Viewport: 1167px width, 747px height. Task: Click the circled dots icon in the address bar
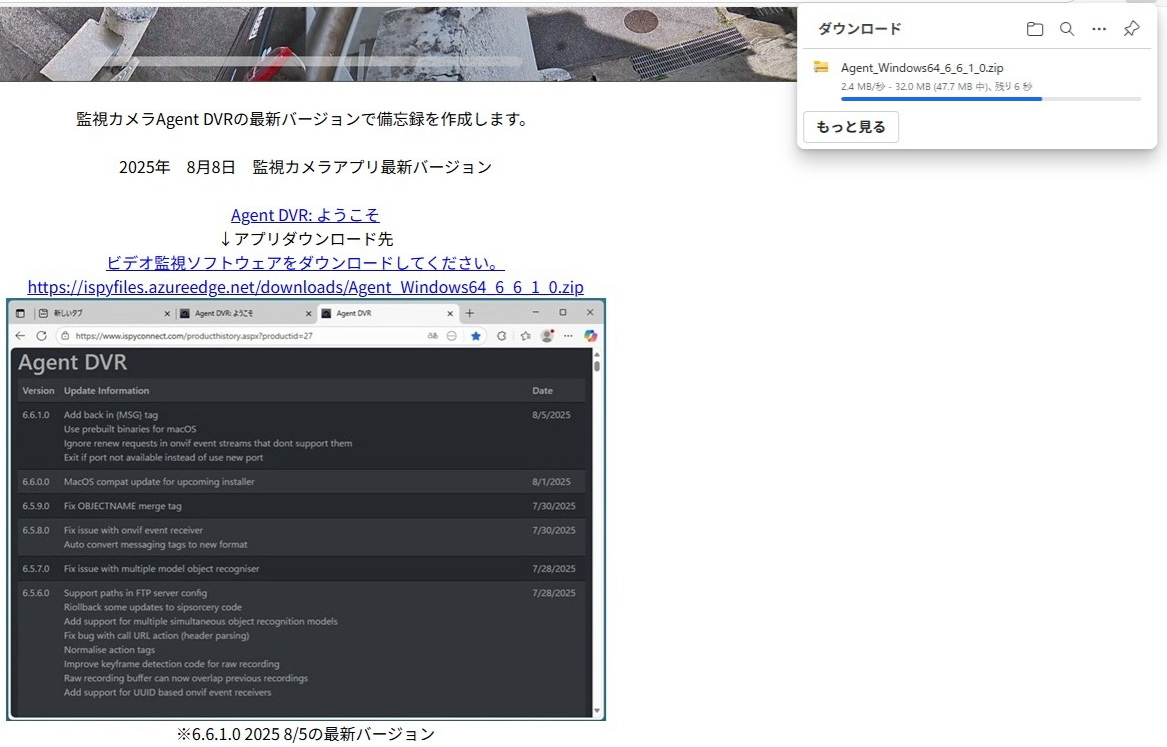pyautogui.click(x=451, y=336)
